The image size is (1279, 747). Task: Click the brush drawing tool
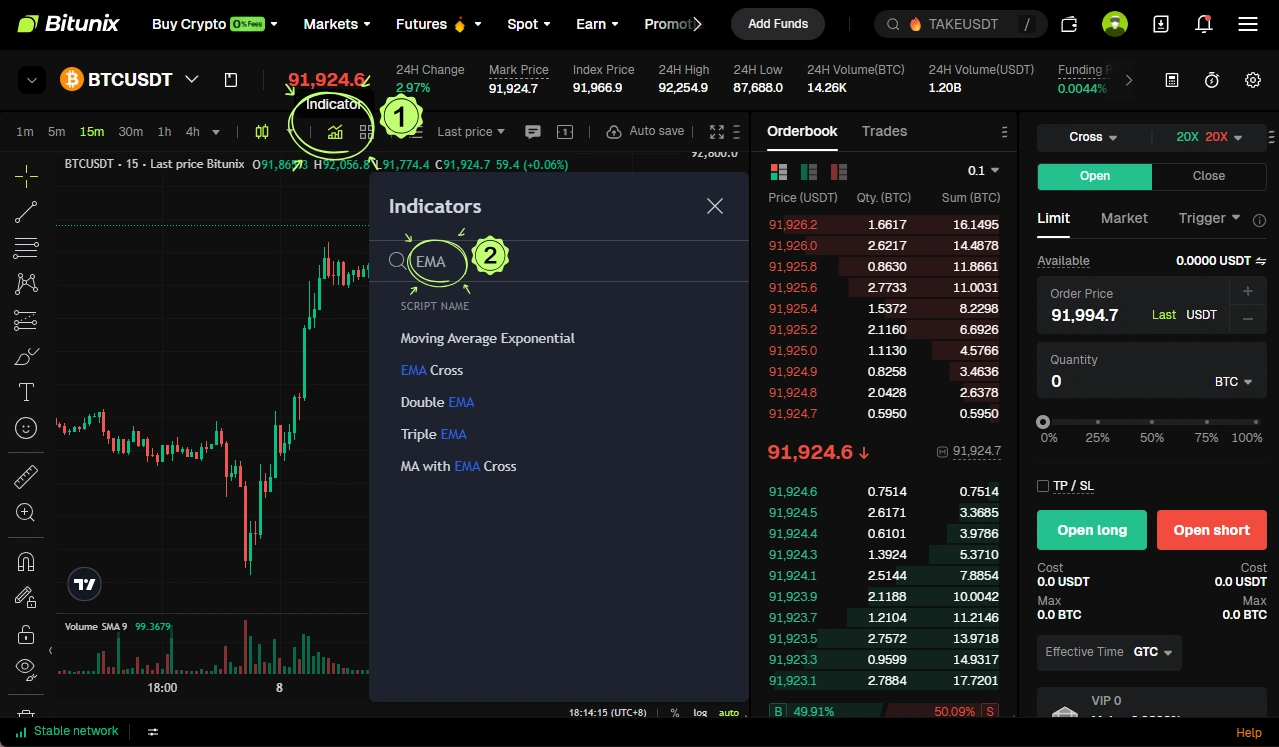26,356
